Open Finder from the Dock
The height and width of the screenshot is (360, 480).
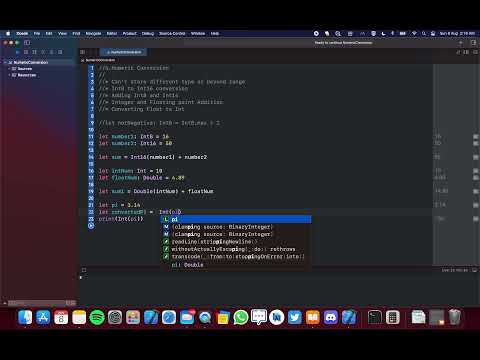[25, 317]
